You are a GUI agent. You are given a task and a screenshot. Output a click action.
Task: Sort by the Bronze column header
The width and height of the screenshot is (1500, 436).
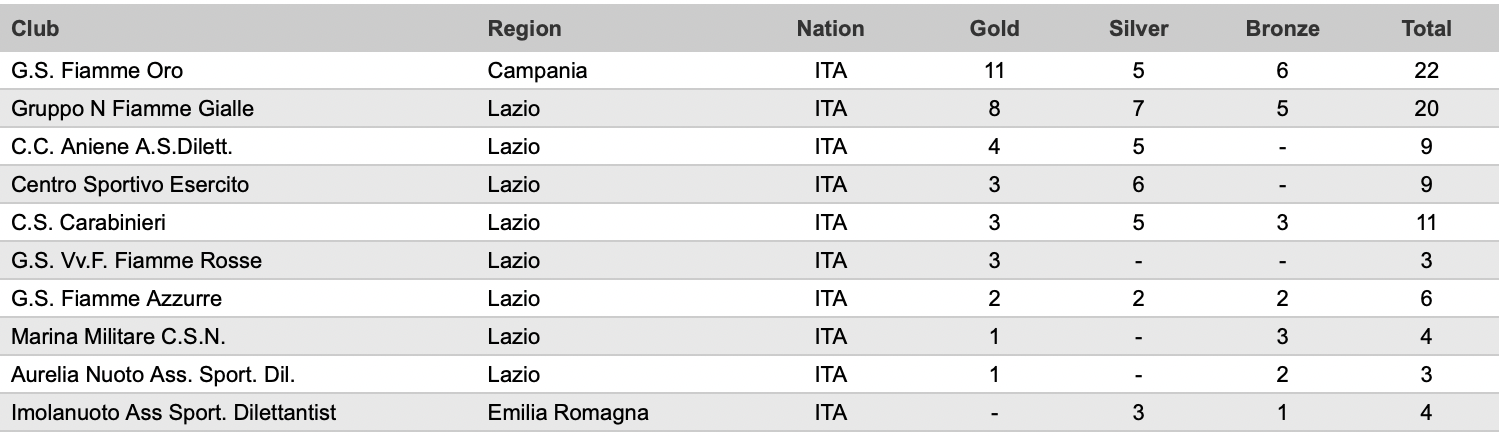pos(1282,29)
